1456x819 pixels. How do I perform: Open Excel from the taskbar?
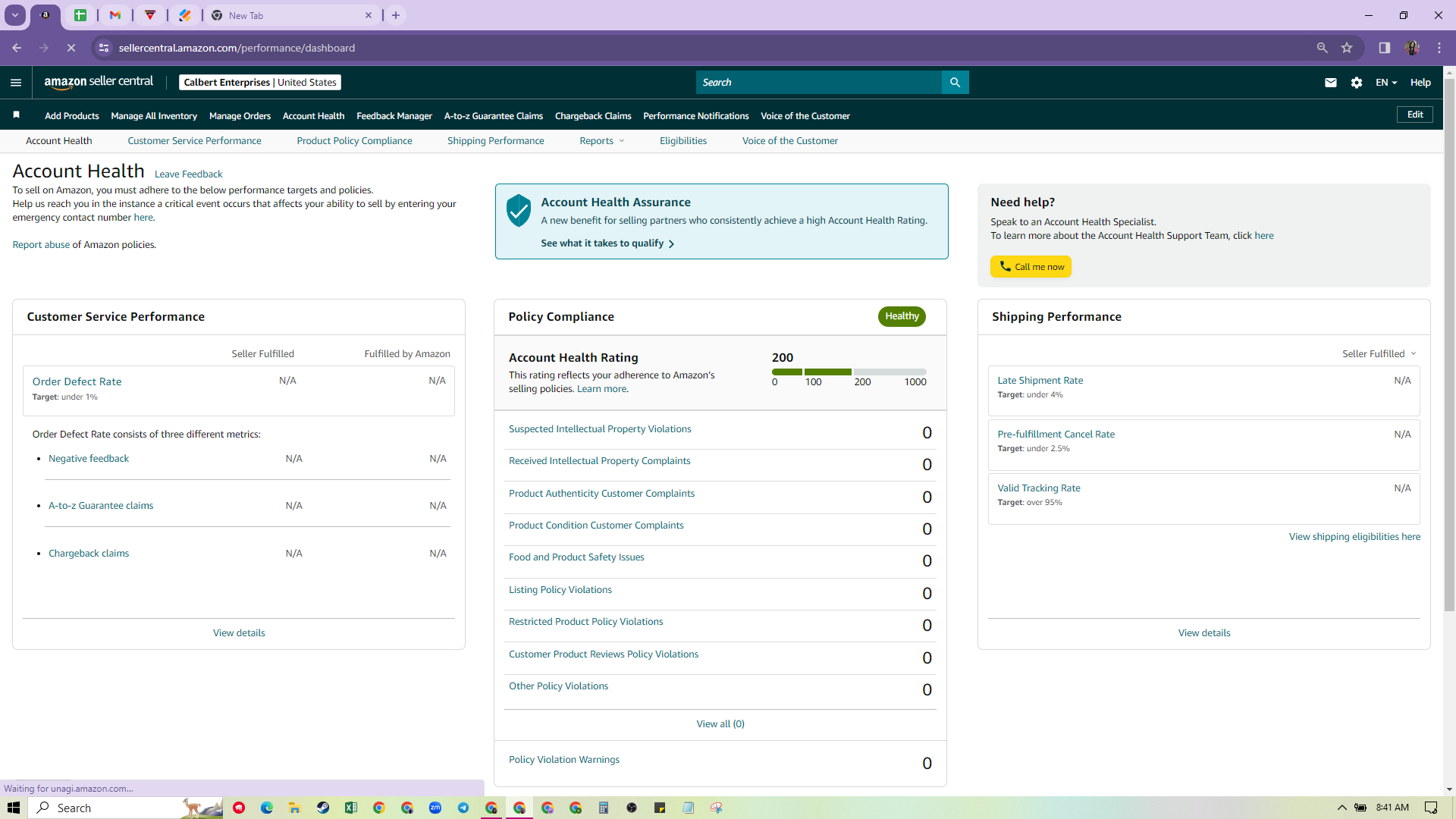click(351, 808)
